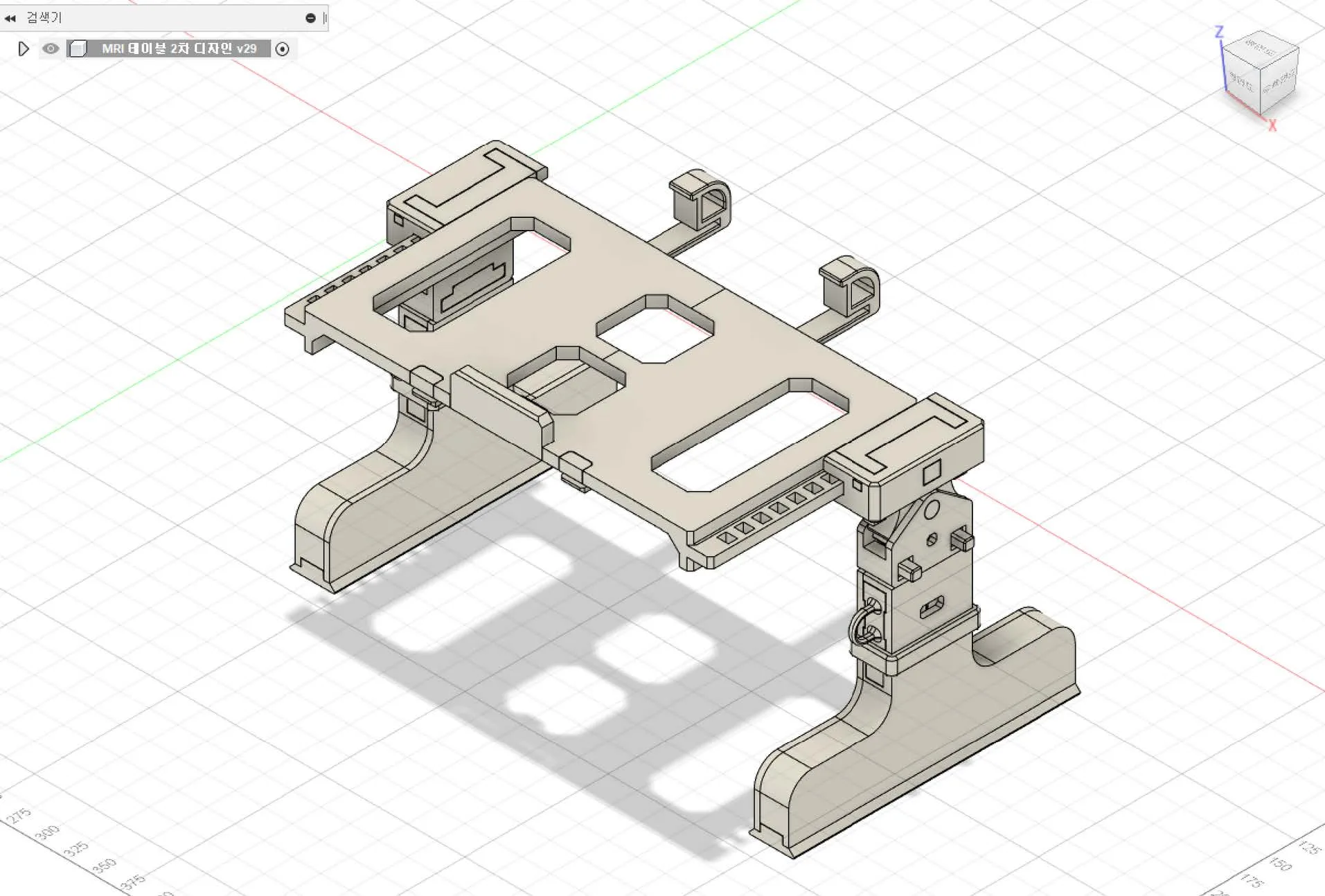Click the 검색기 panel title
This screenshot has width=1325, height=896.
(x=44, y=18)
